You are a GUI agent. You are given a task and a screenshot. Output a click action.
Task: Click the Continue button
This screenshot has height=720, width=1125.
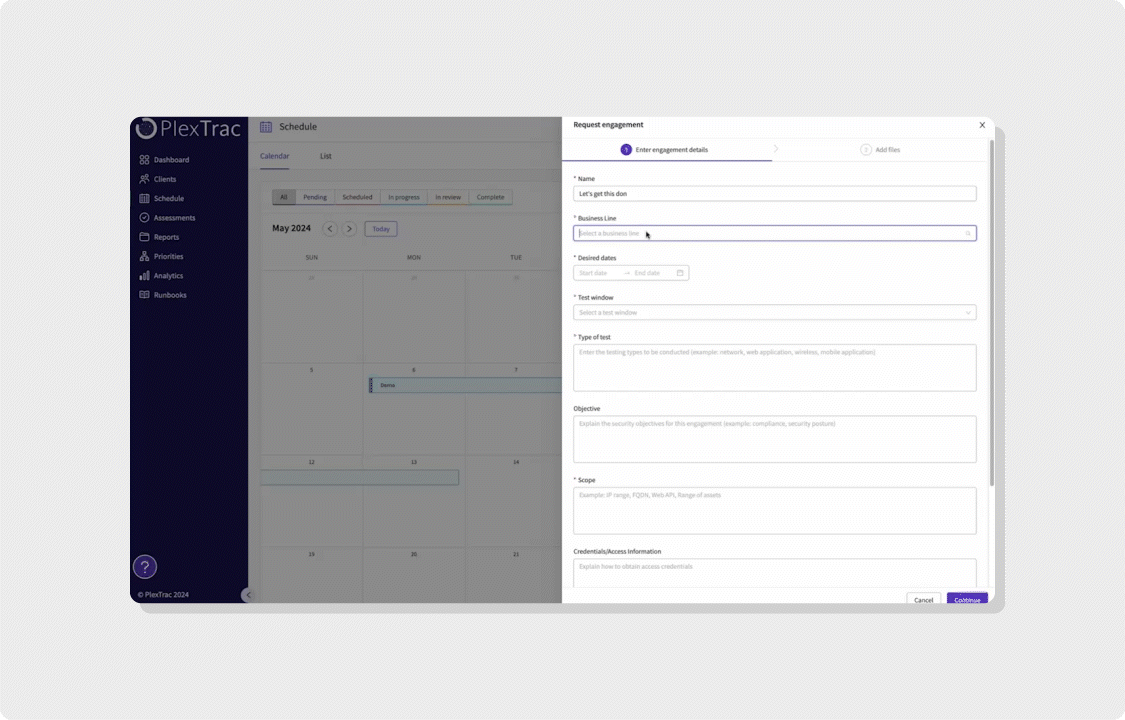pyautogui.click(x=967, y=600)
